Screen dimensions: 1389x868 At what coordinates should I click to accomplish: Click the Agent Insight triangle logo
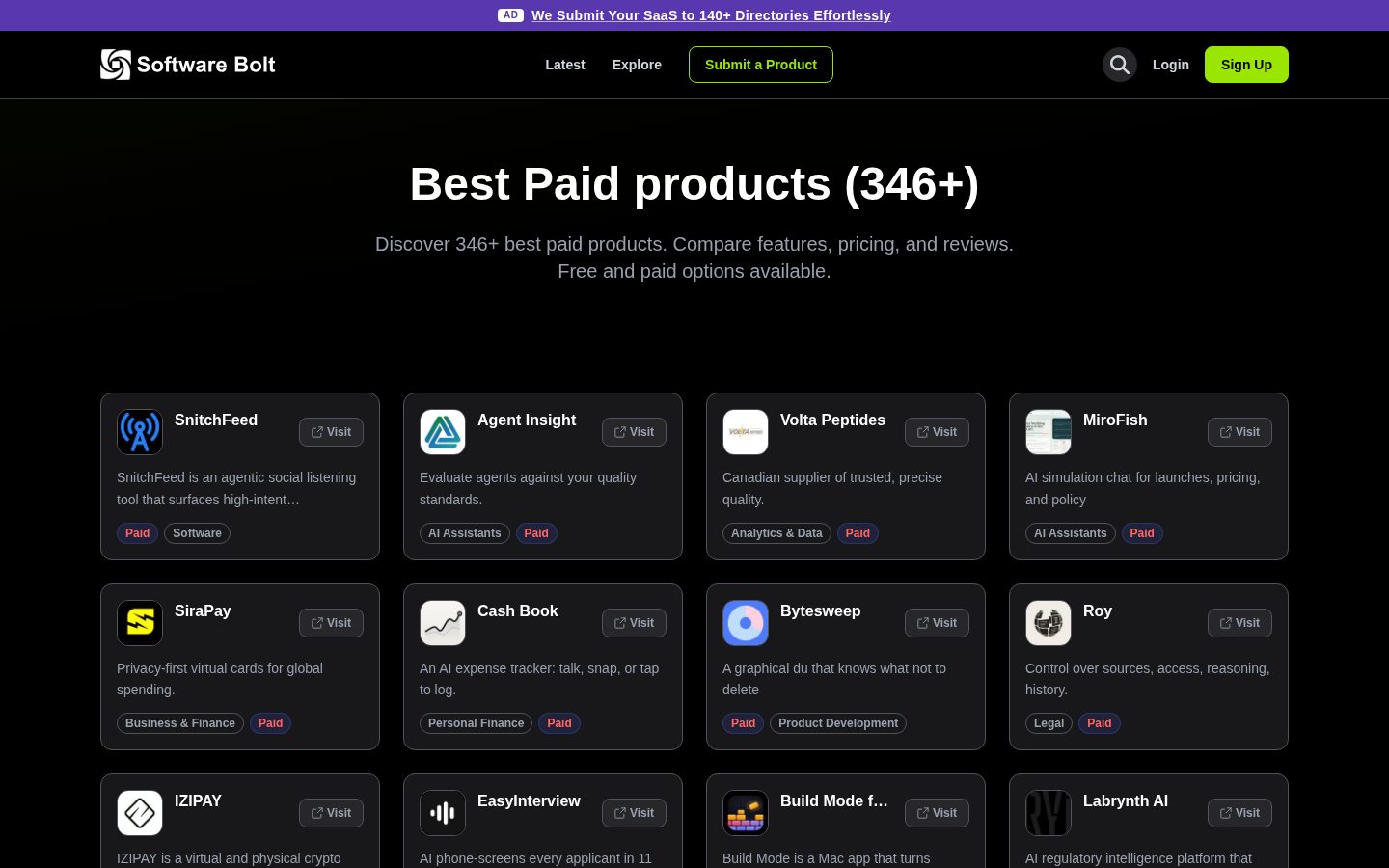pyautogui.click(x=443, y=432)
